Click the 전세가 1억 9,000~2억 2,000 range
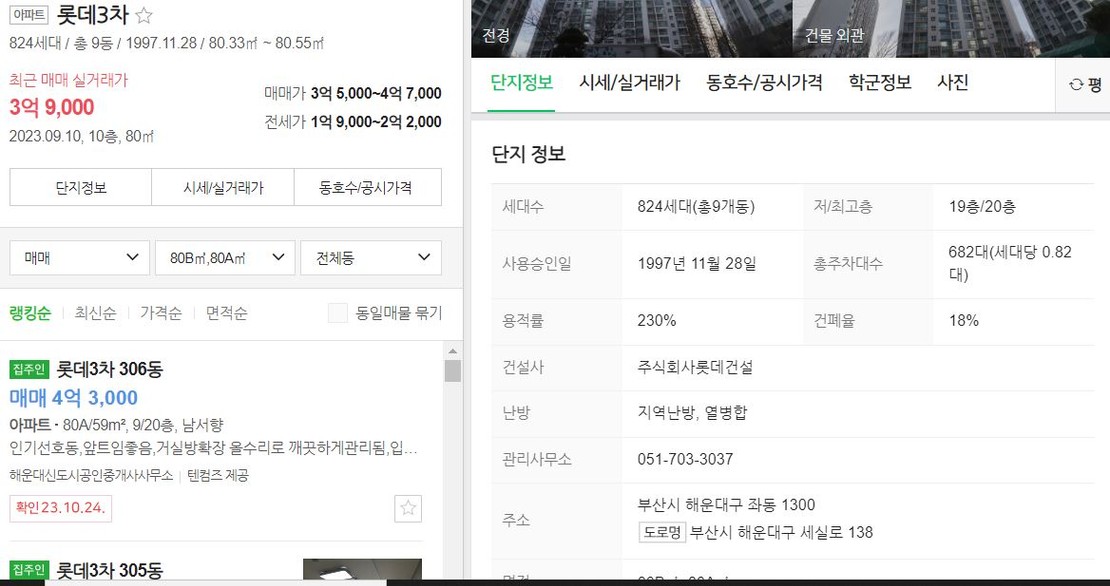The image size is (1110, 586). pos(353,122)
